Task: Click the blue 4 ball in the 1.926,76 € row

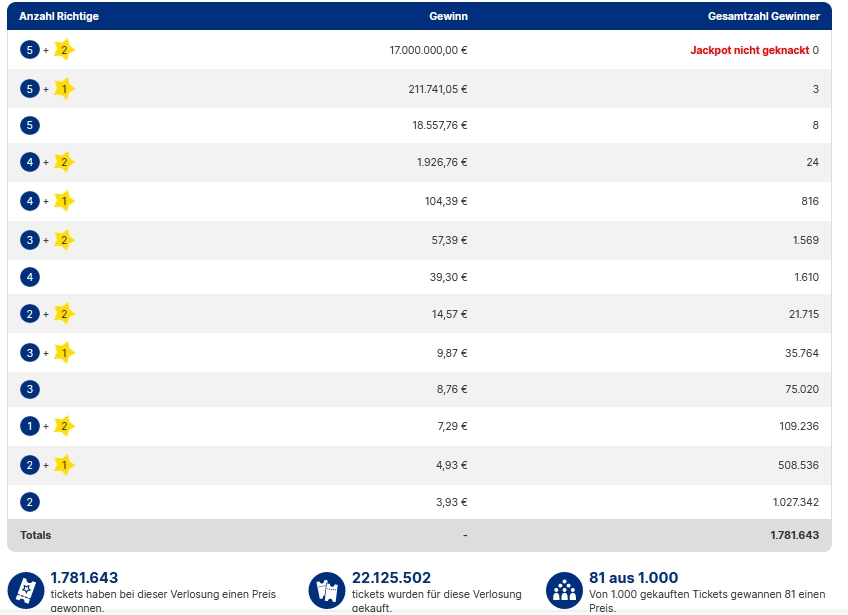Action: coord(30,162)
